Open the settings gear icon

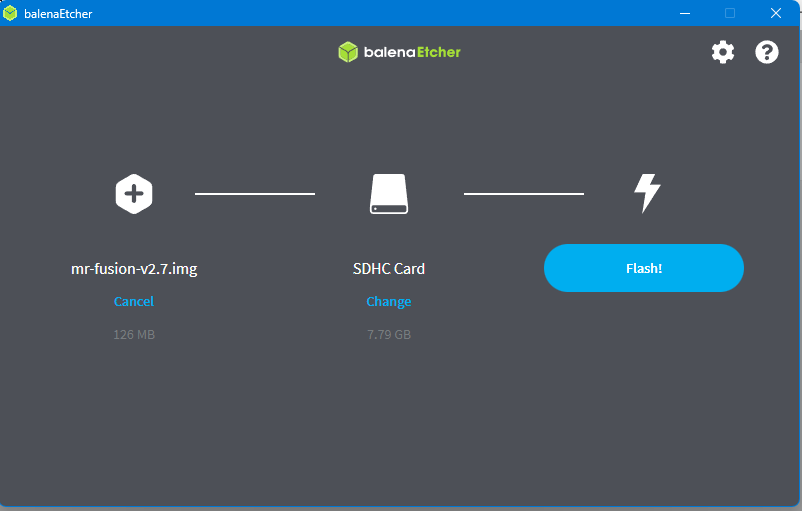click(x=723, y=52)
